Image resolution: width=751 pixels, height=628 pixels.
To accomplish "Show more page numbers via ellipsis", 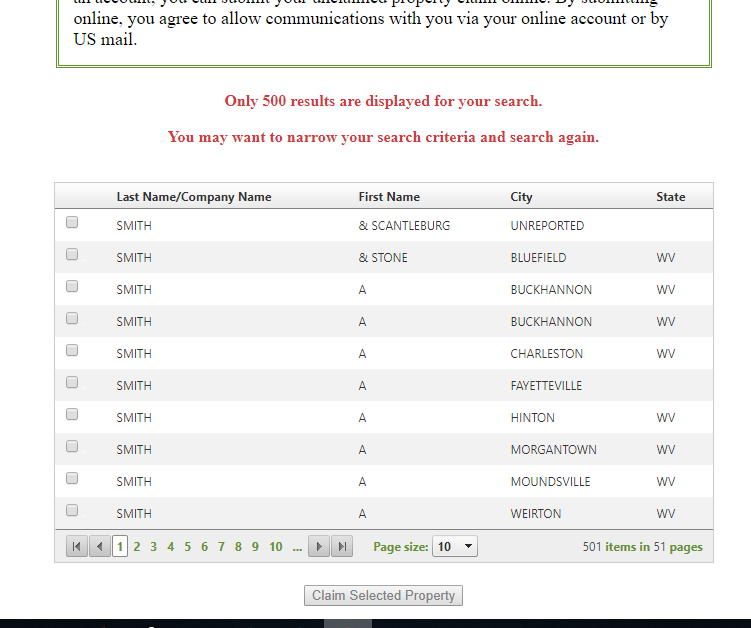I will click(x=297, y=547).
